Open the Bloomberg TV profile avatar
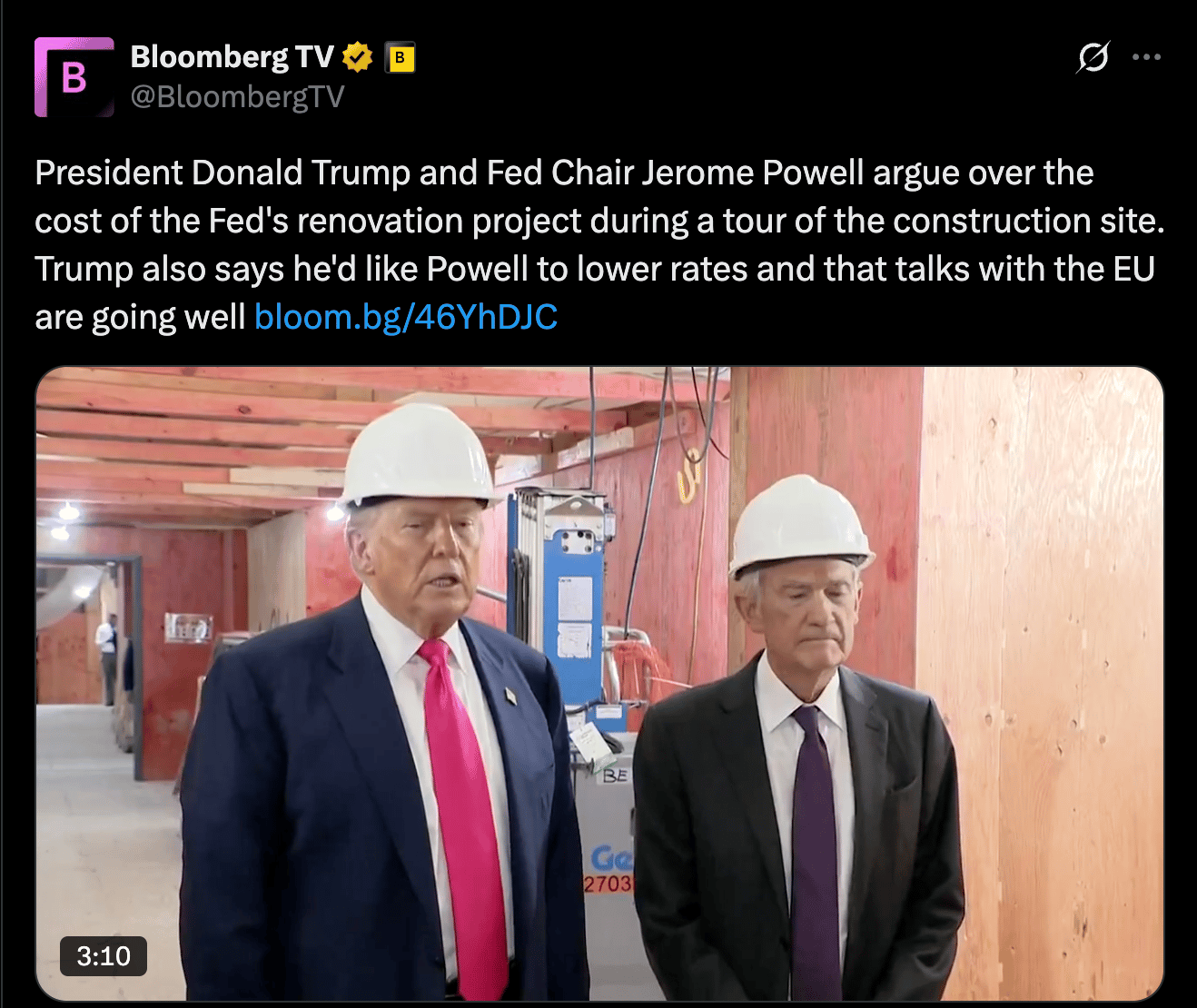This screenshot has width=1197, height=1008. click(x=74, y=77)
